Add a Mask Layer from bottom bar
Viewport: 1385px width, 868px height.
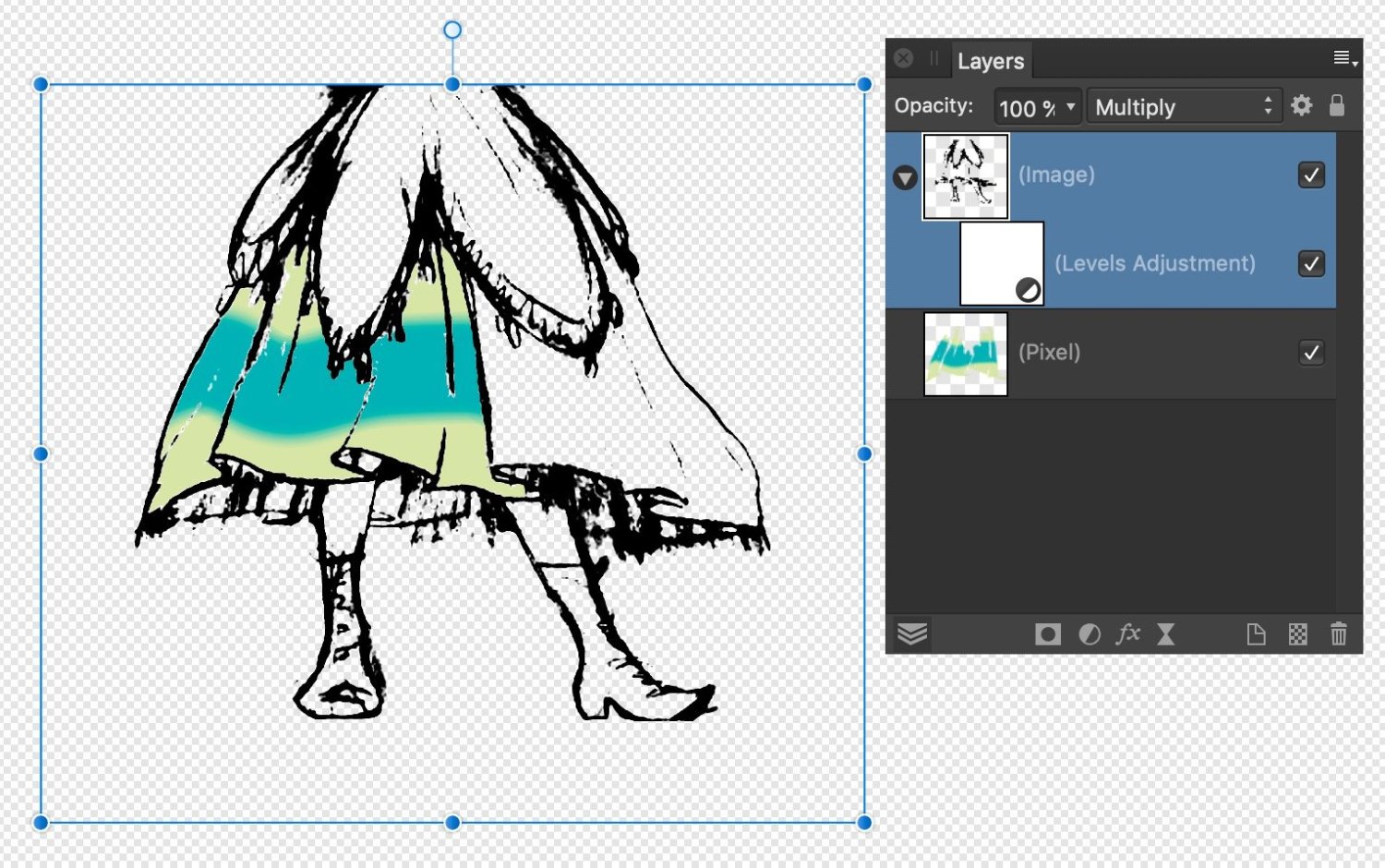1047,634
